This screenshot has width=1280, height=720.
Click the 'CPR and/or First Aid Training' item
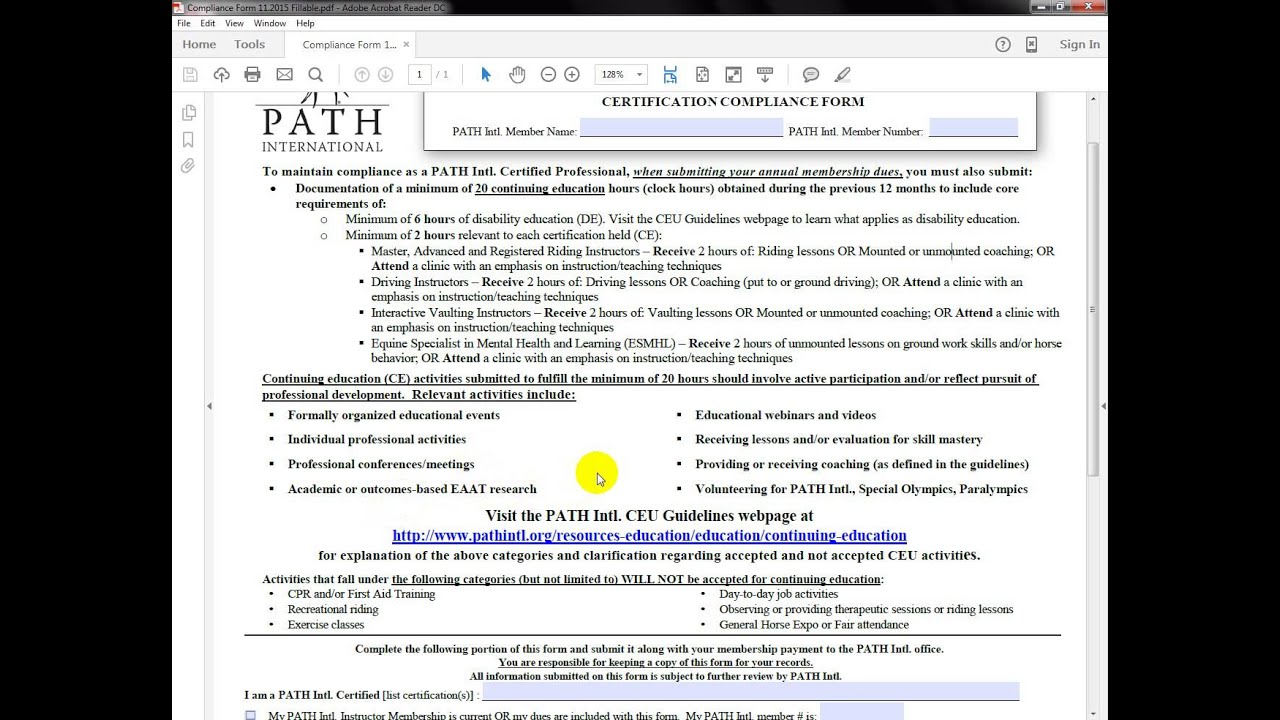(361, 594)
